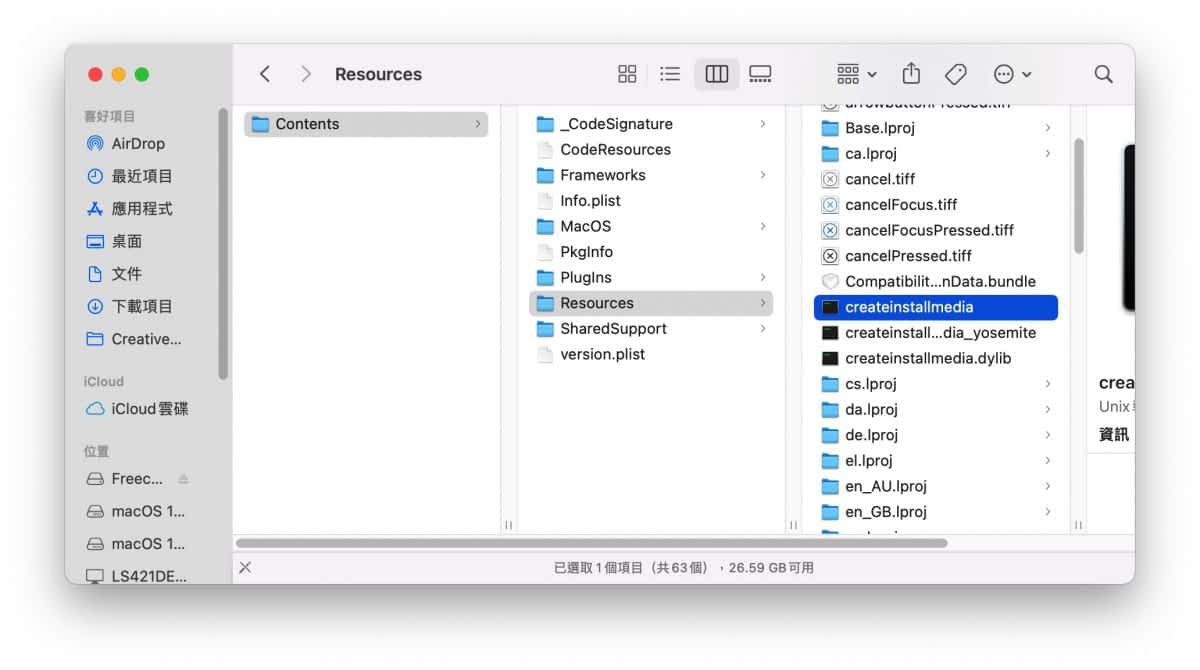Viewport: 1200px width, 670px height.
Task: Open AirDrop in the sidebar
Action: coord(137,144)
